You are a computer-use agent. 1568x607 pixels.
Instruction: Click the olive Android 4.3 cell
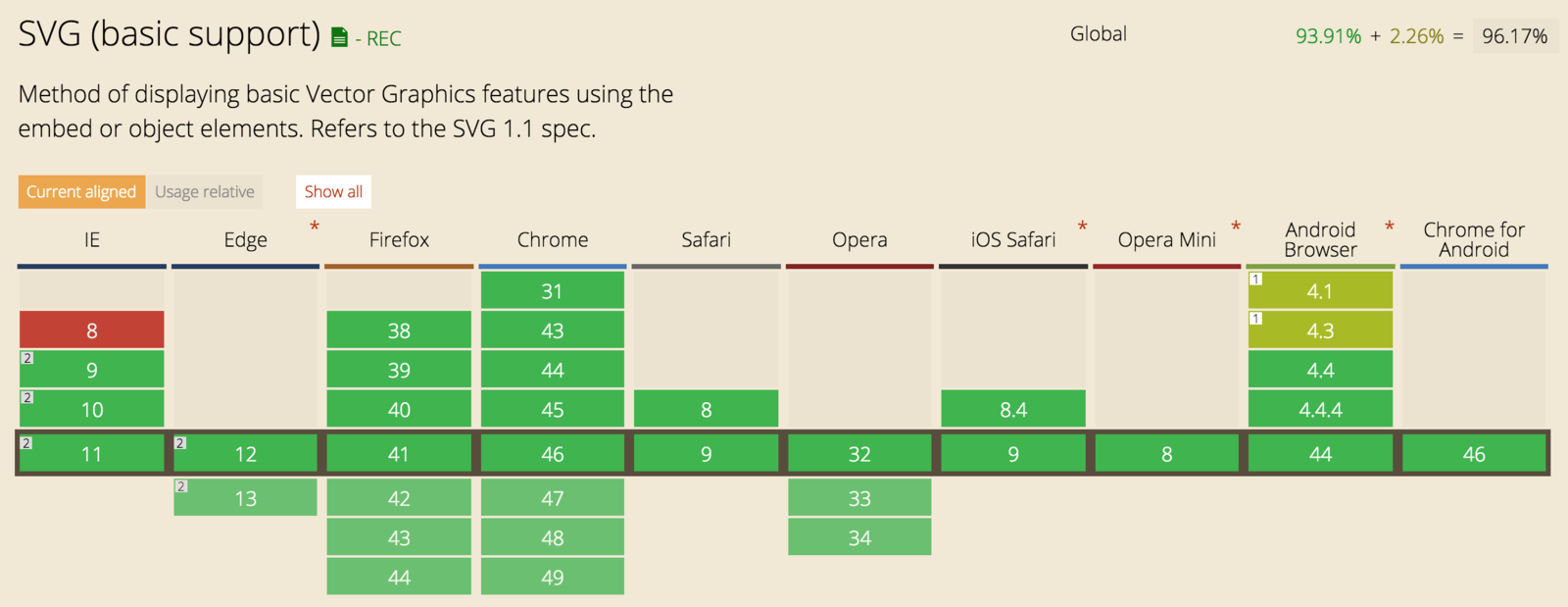(x=1320, y=329)
